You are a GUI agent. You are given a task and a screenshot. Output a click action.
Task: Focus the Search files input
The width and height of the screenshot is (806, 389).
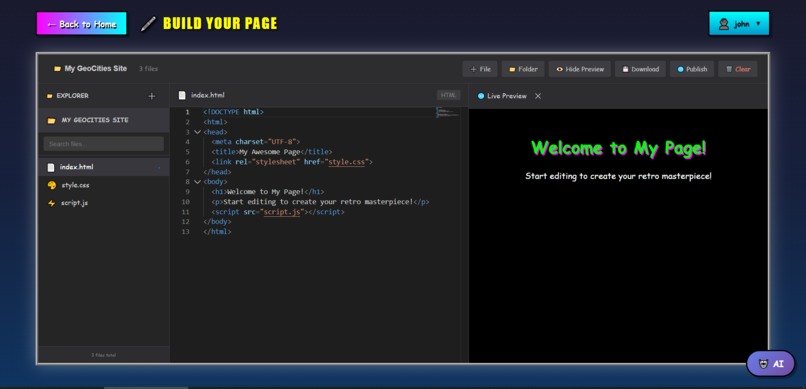(104, 144)
